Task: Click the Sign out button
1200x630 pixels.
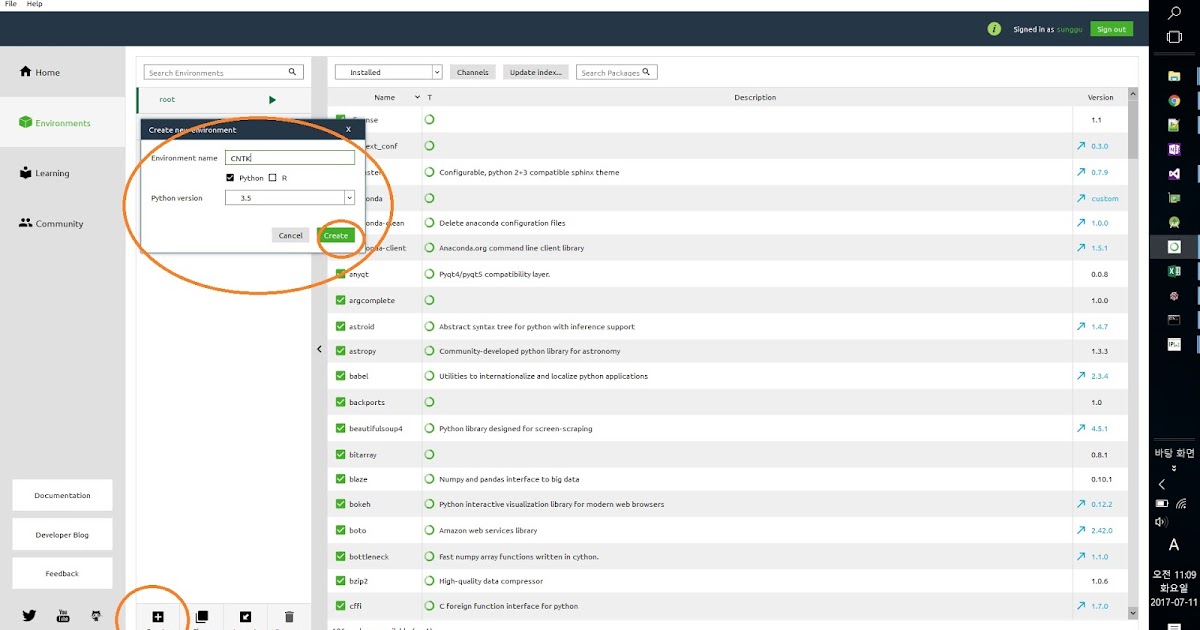Action: coord(1112,29)
